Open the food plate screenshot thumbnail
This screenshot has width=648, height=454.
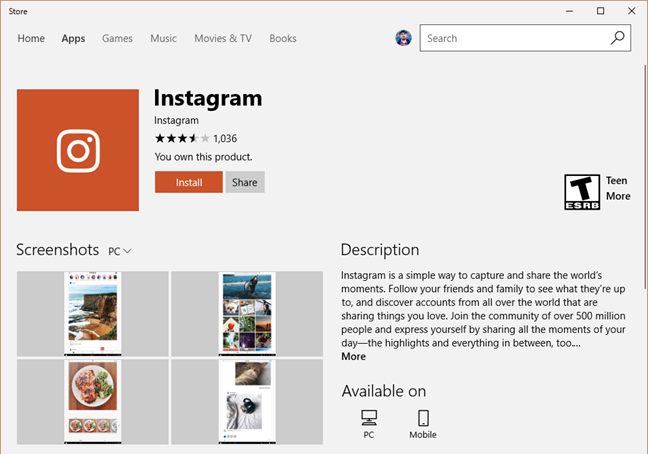(x=93, y=402)
